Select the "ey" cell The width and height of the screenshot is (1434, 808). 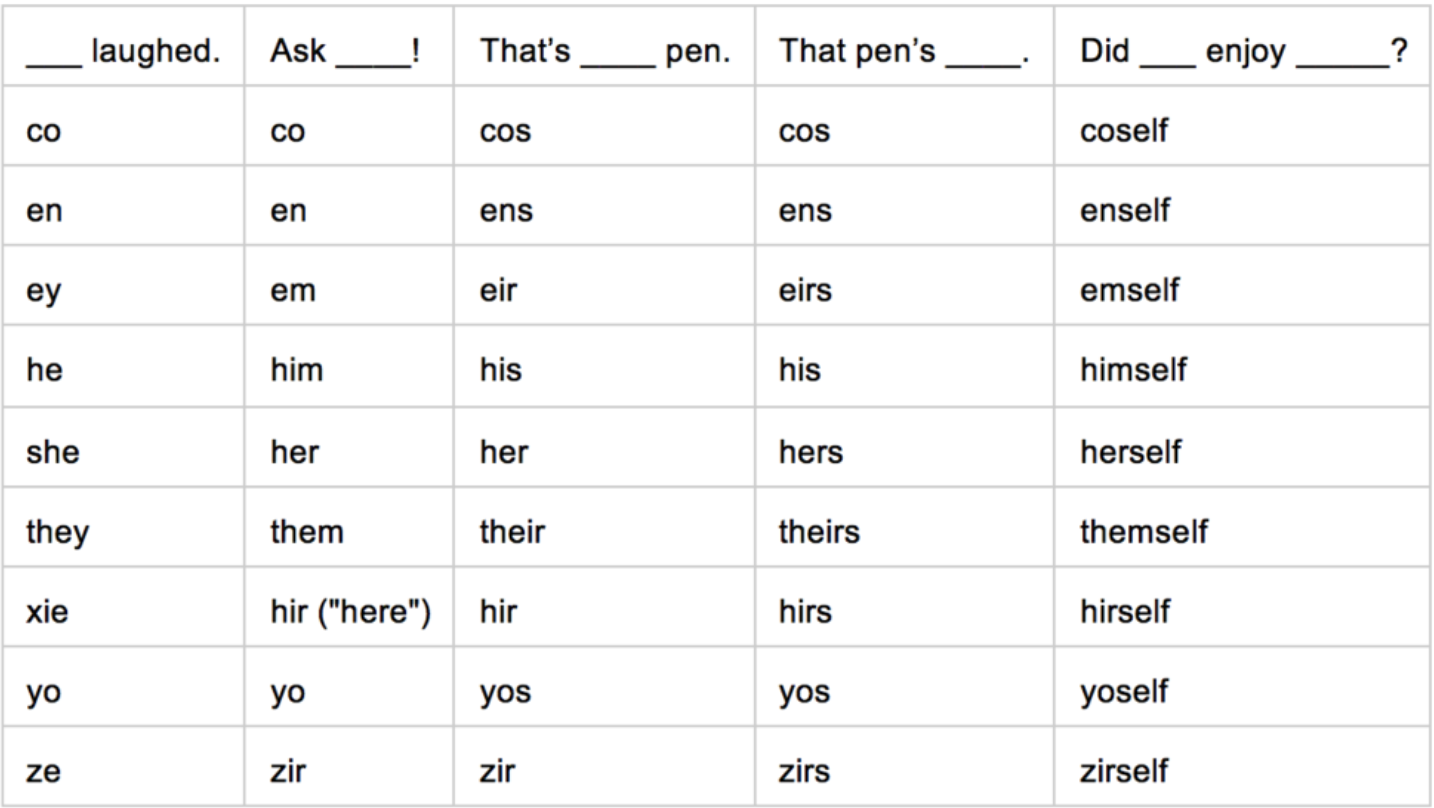(x=44, y=291)
